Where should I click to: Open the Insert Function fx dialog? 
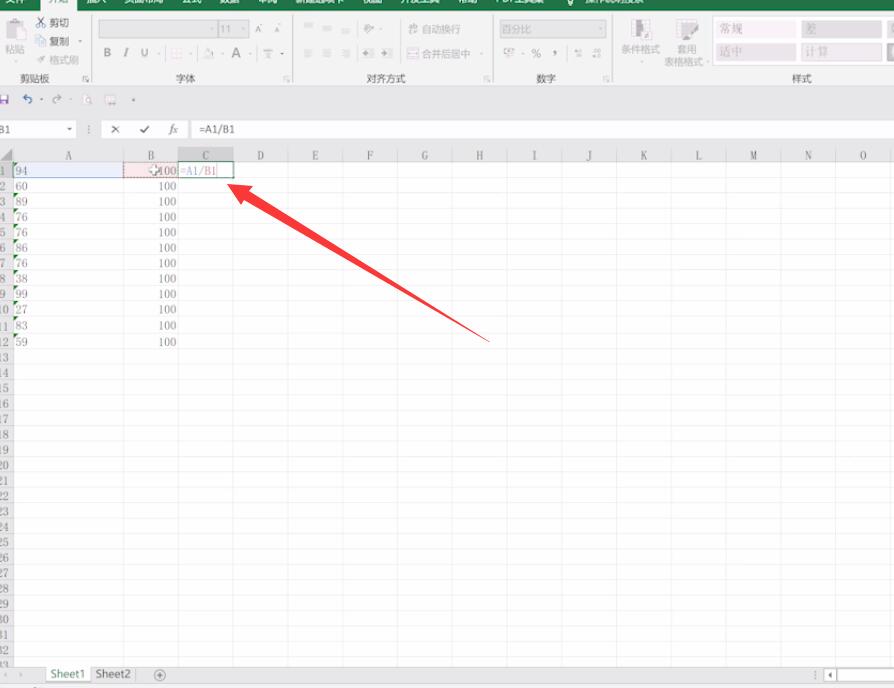coord(173,129)
